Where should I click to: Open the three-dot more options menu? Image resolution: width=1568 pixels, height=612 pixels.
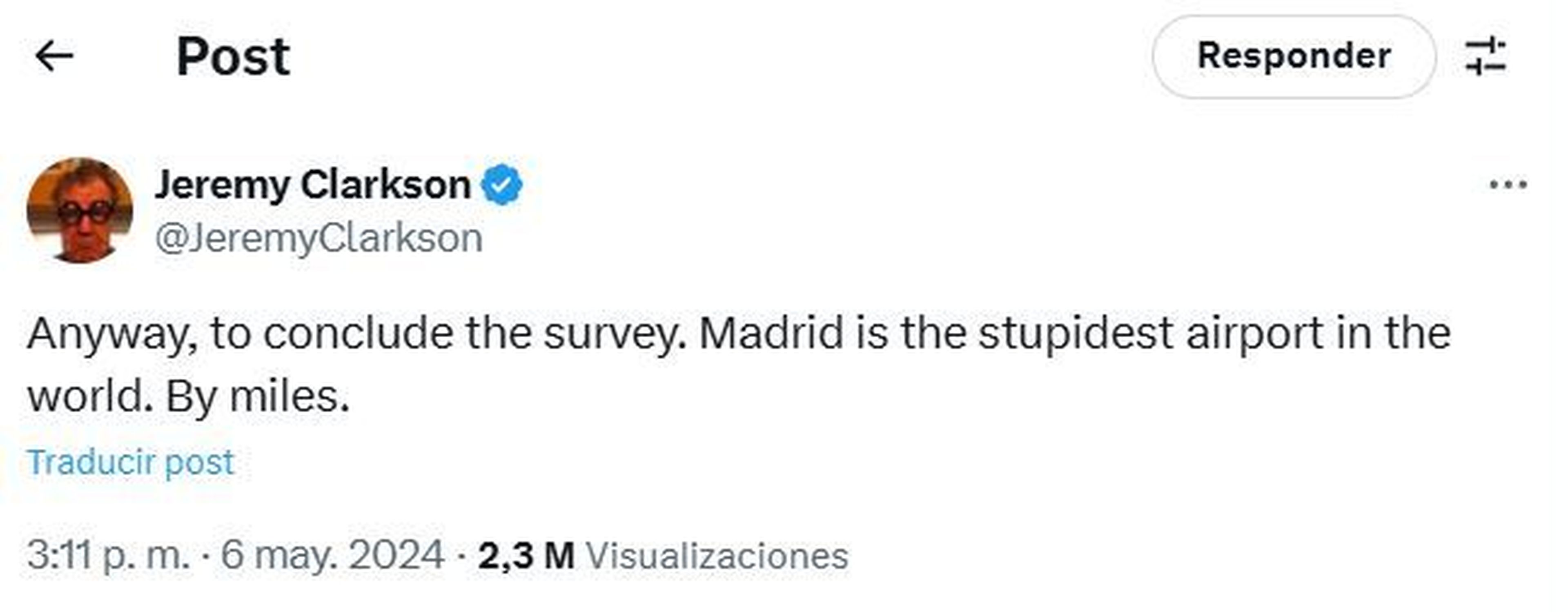[x=1508, y=184]
